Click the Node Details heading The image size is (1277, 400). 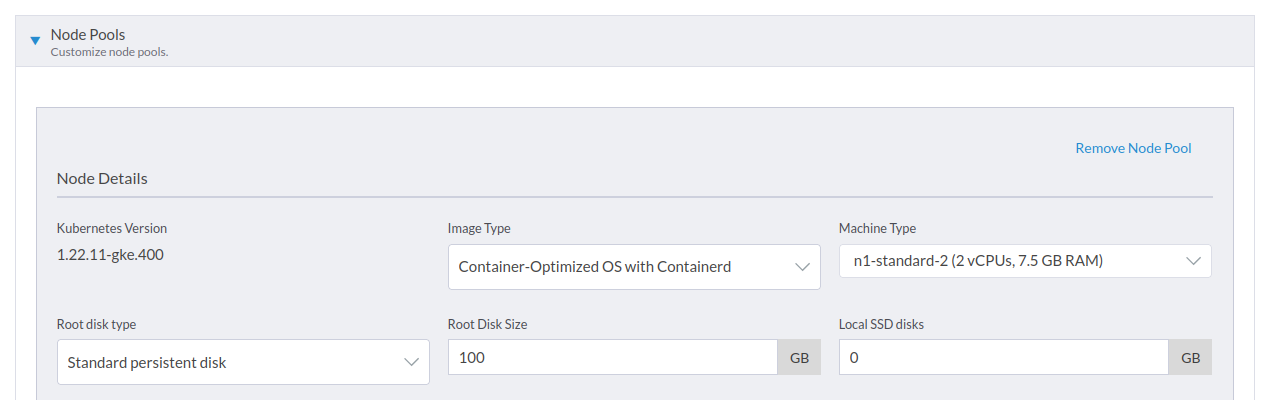pyautogui.click(x=102, y=179)
